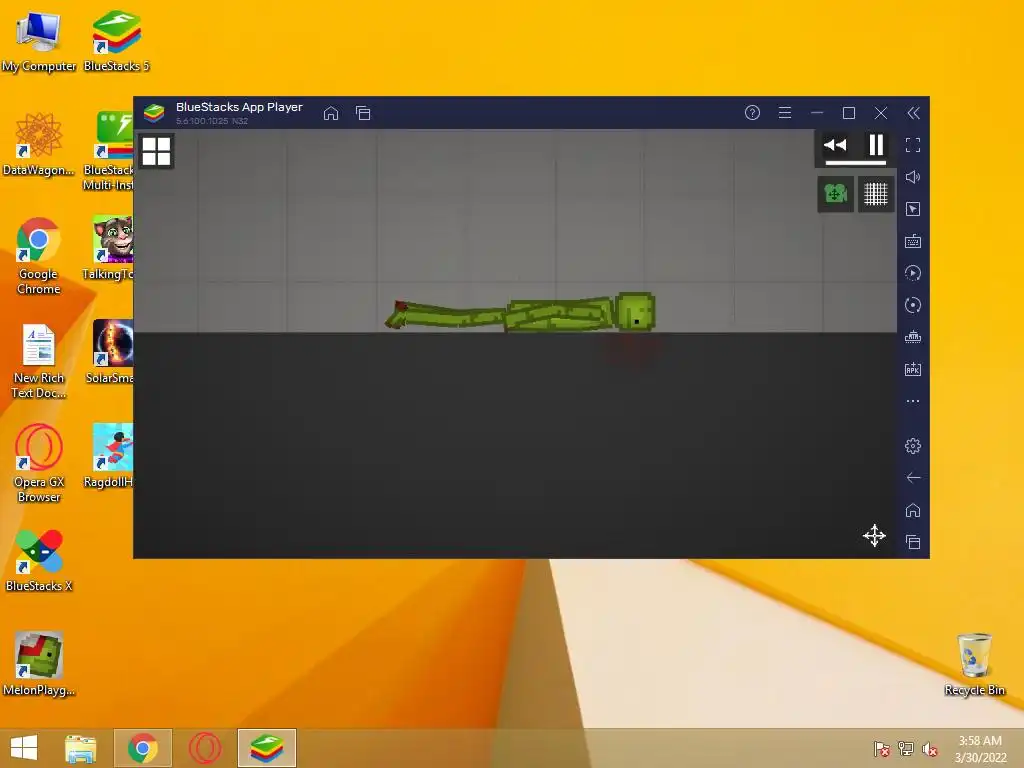This screenshot has height=768, width=1024.
Task: Click the network tray icon
Action: click(906, 748)
